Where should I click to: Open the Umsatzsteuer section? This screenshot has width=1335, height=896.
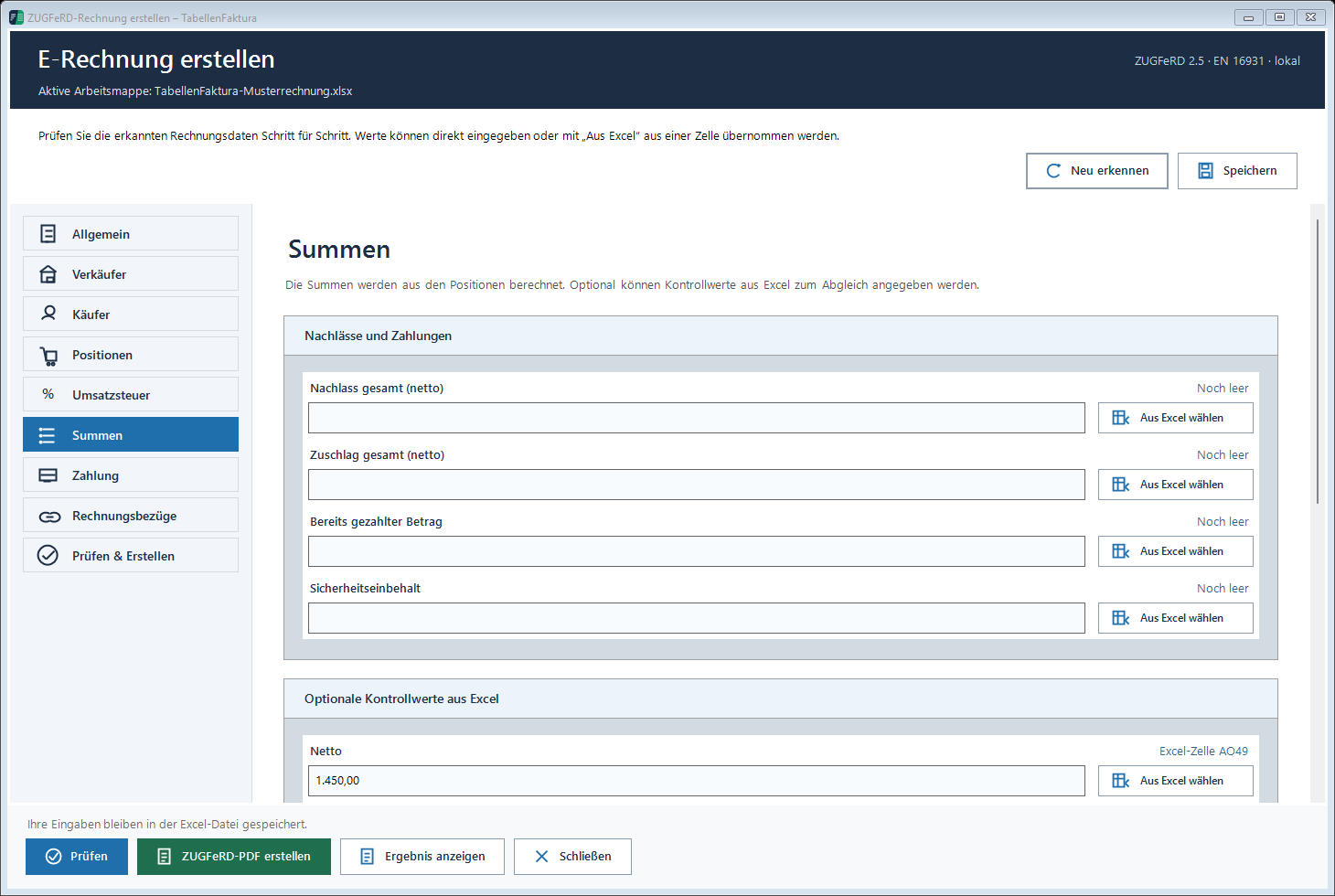[x=131, y=394]
